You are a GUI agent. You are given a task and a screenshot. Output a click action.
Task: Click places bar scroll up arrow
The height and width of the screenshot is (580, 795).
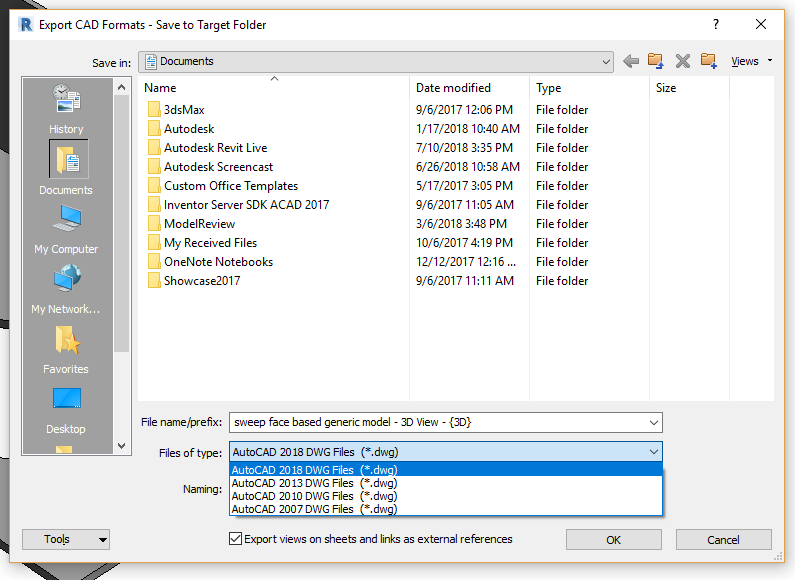122,87
